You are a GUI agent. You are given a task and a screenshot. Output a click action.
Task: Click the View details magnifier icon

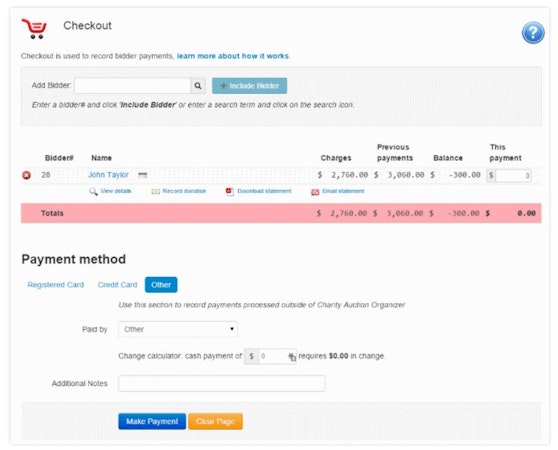point(93,191)
